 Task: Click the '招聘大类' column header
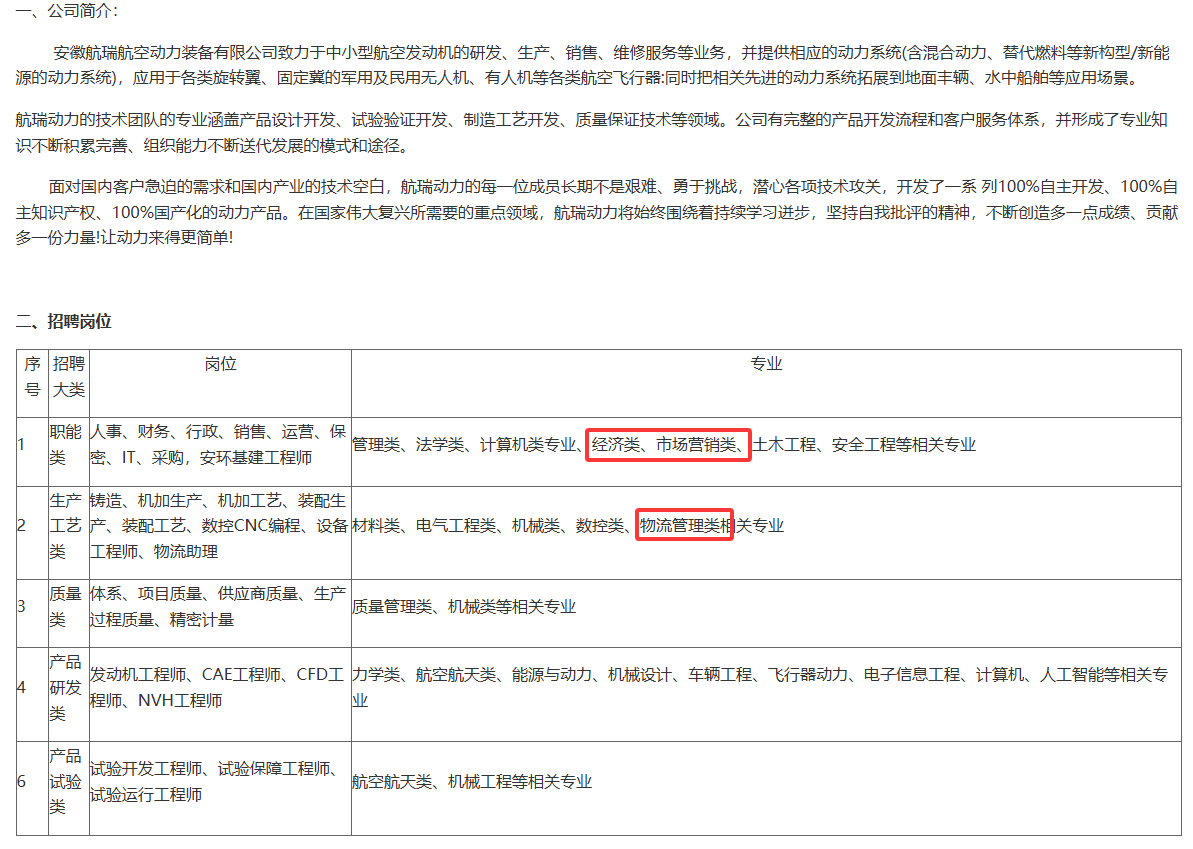pos(69,376)
